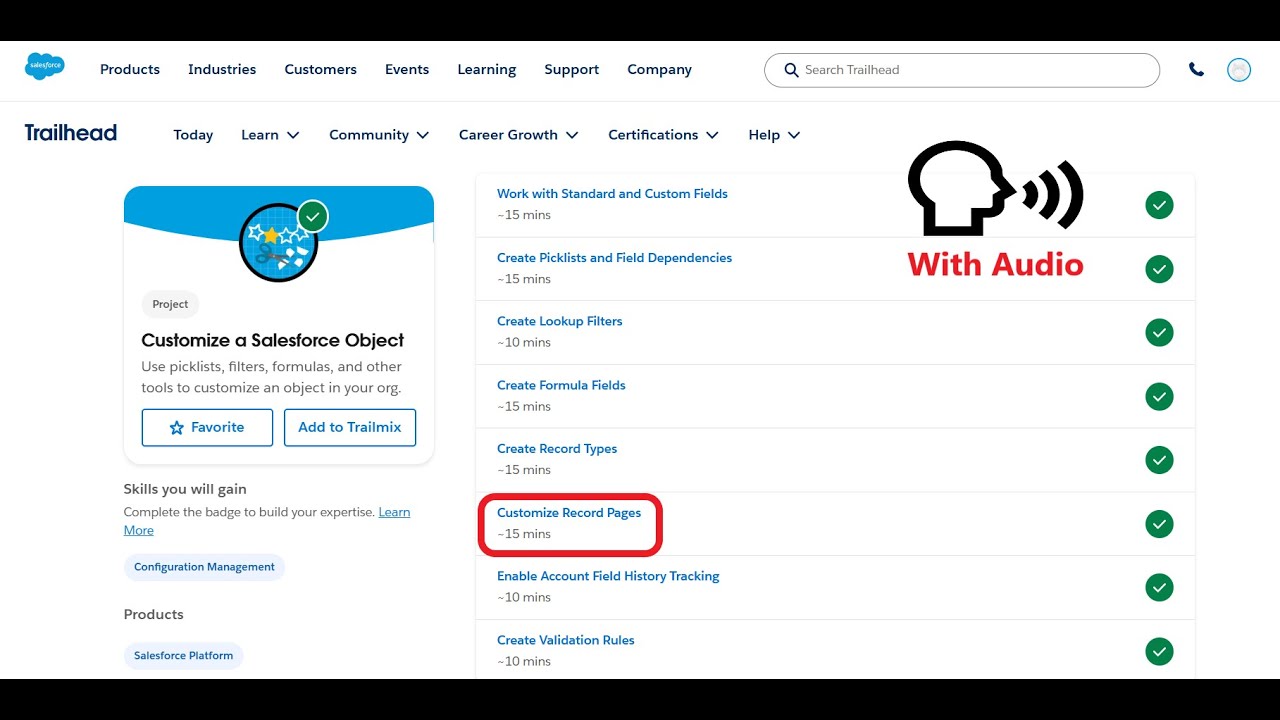1280x720 pixels.
Task: Click the Add to Trailmix button
Action: 350,427
